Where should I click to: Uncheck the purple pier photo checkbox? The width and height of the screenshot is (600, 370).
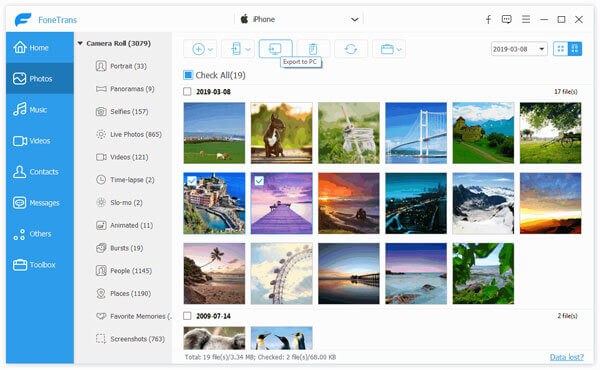[259, 181]
